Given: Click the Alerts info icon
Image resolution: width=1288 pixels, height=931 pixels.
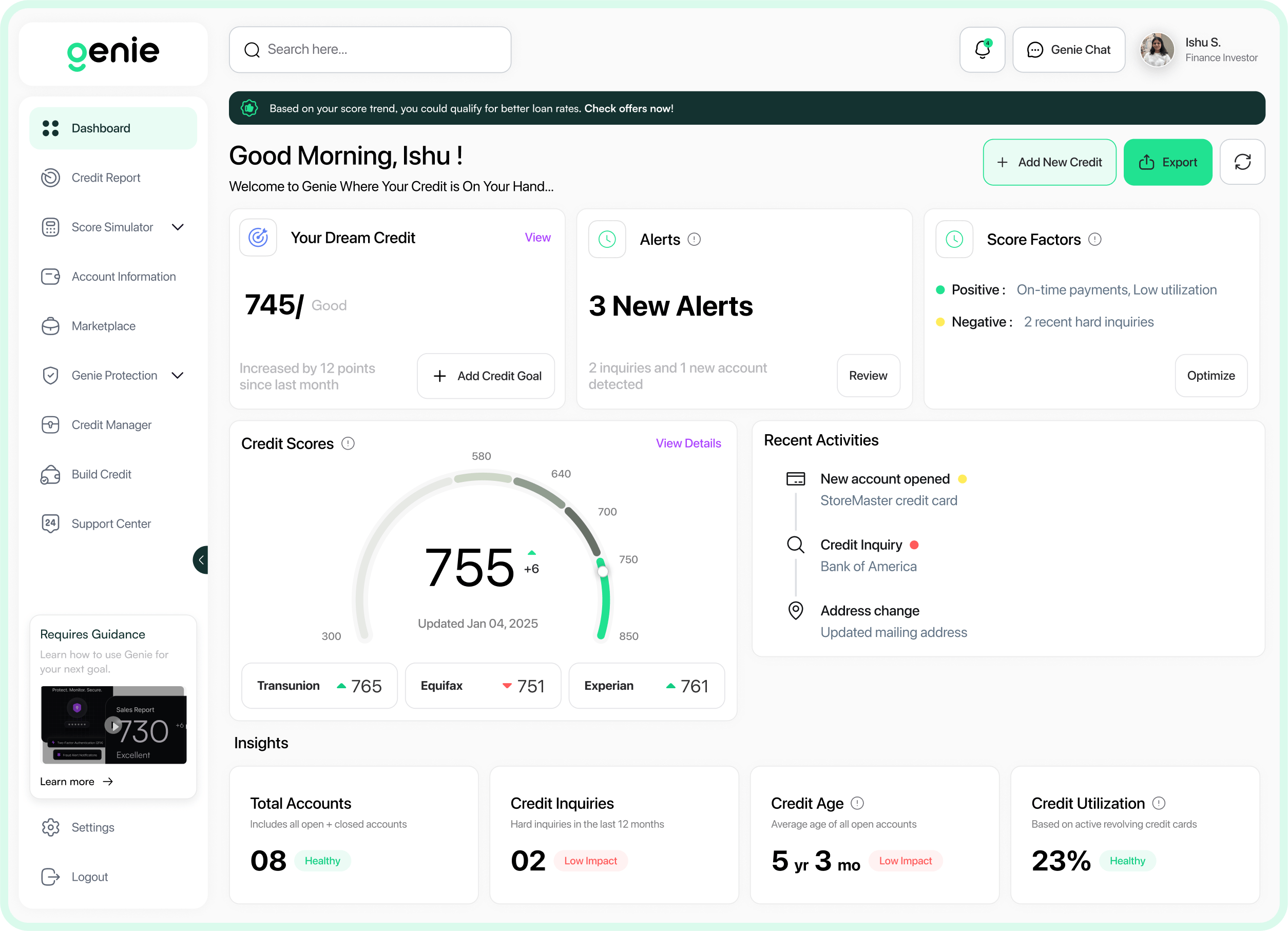Looking at the screenshot, I should click(694, 239).
